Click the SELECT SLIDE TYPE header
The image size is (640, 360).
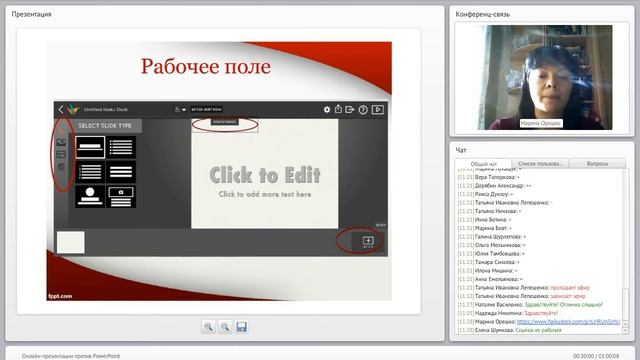coord(105,126)
